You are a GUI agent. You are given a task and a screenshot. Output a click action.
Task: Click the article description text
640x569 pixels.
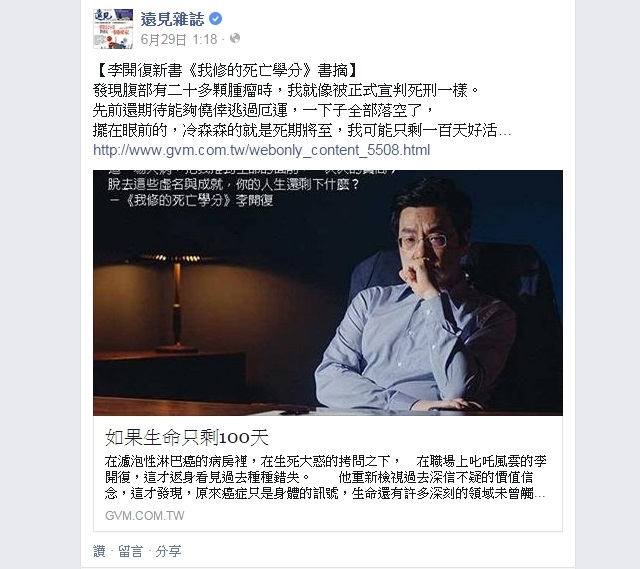[325, 477]
